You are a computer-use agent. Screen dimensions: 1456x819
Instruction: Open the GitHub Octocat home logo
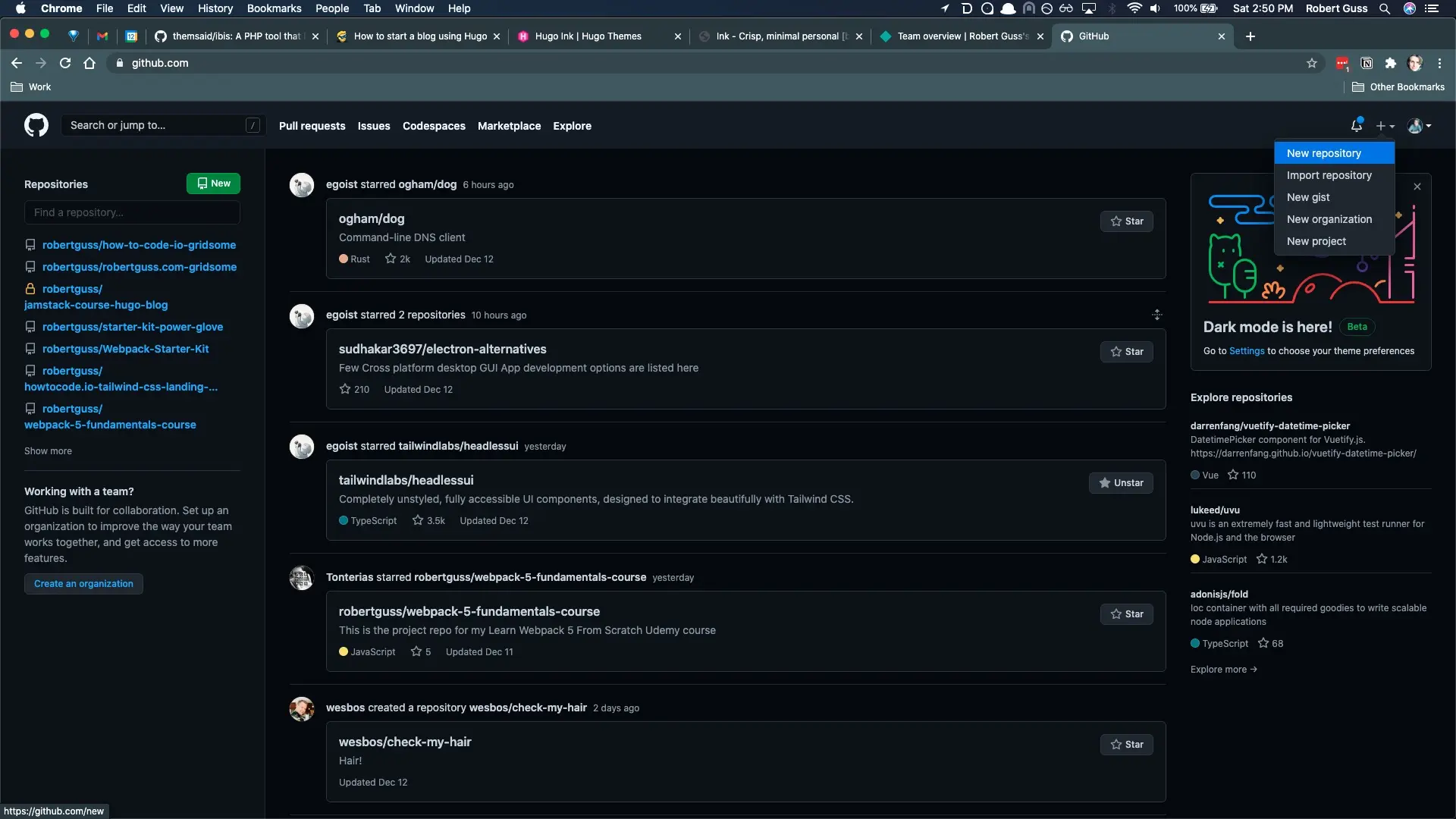(x=36, y=125)
